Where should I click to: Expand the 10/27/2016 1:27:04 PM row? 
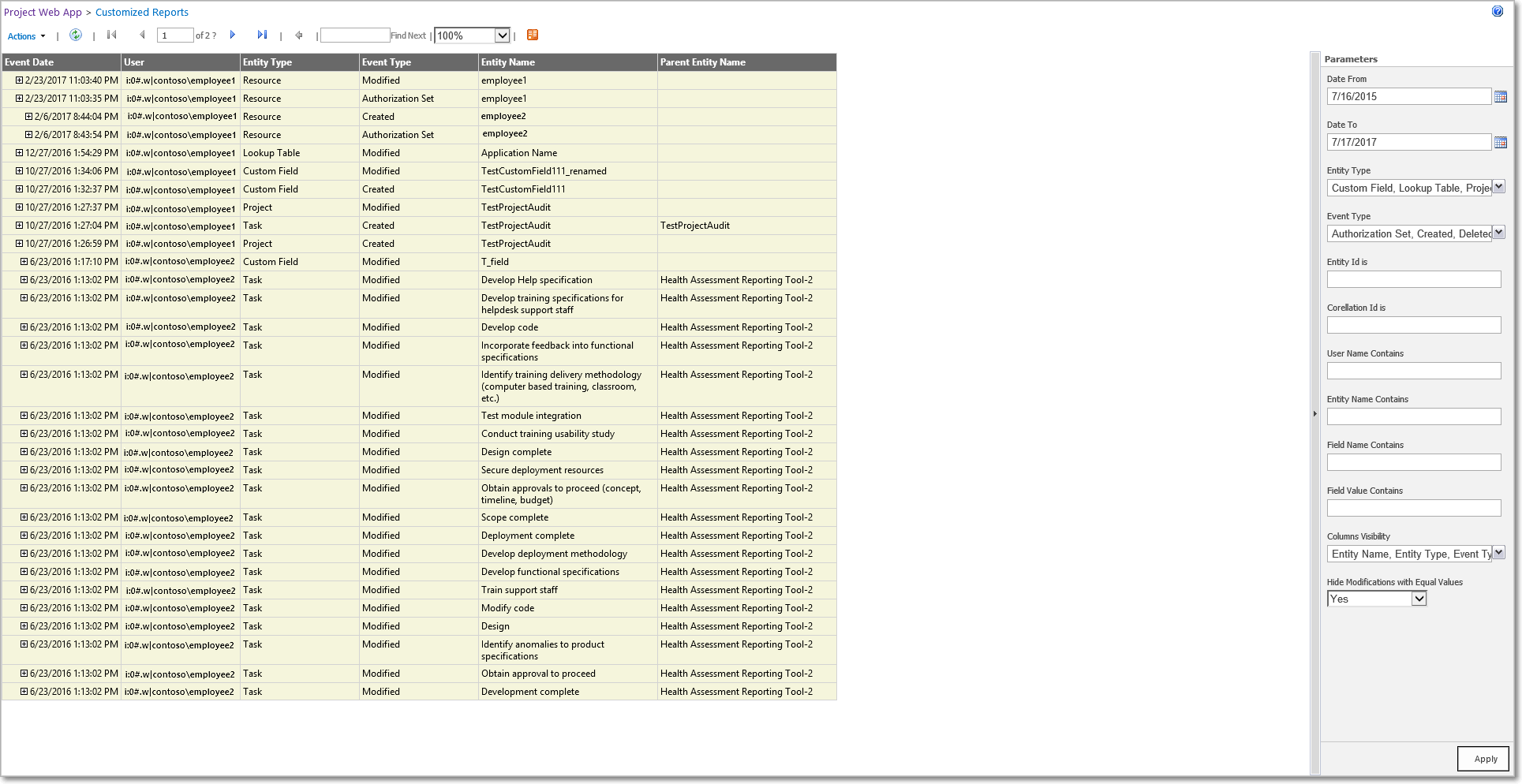tap(20, 226)
